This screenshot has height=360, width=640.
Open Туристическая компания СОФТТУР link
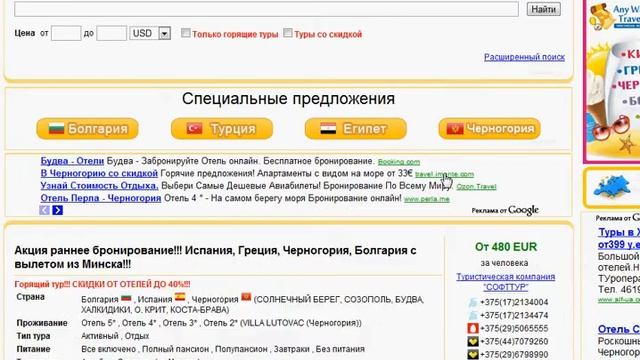click(505, 282)
